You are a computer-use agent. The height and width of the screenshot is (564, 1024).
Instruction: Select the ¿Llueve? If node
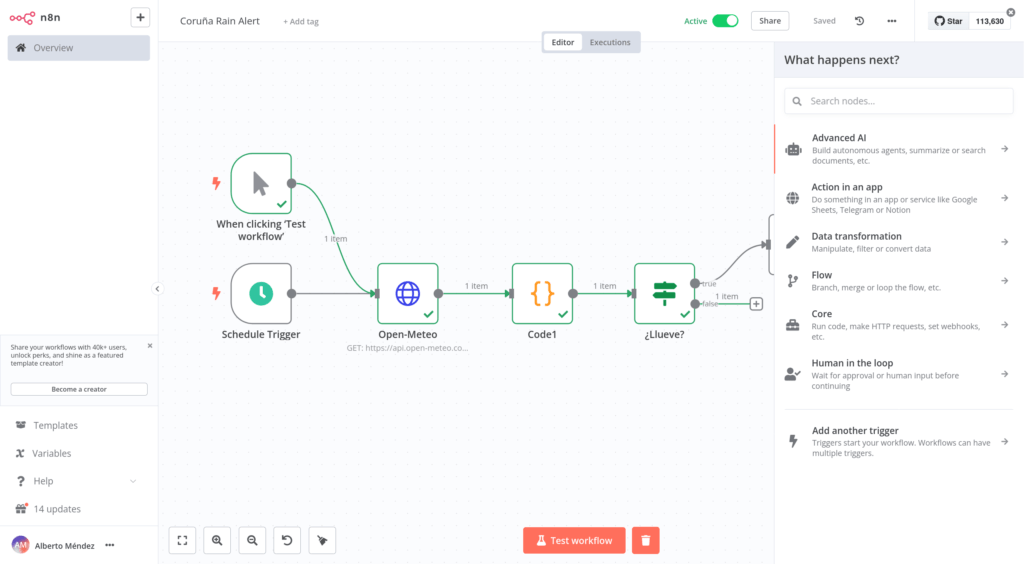tap(664, 293)
